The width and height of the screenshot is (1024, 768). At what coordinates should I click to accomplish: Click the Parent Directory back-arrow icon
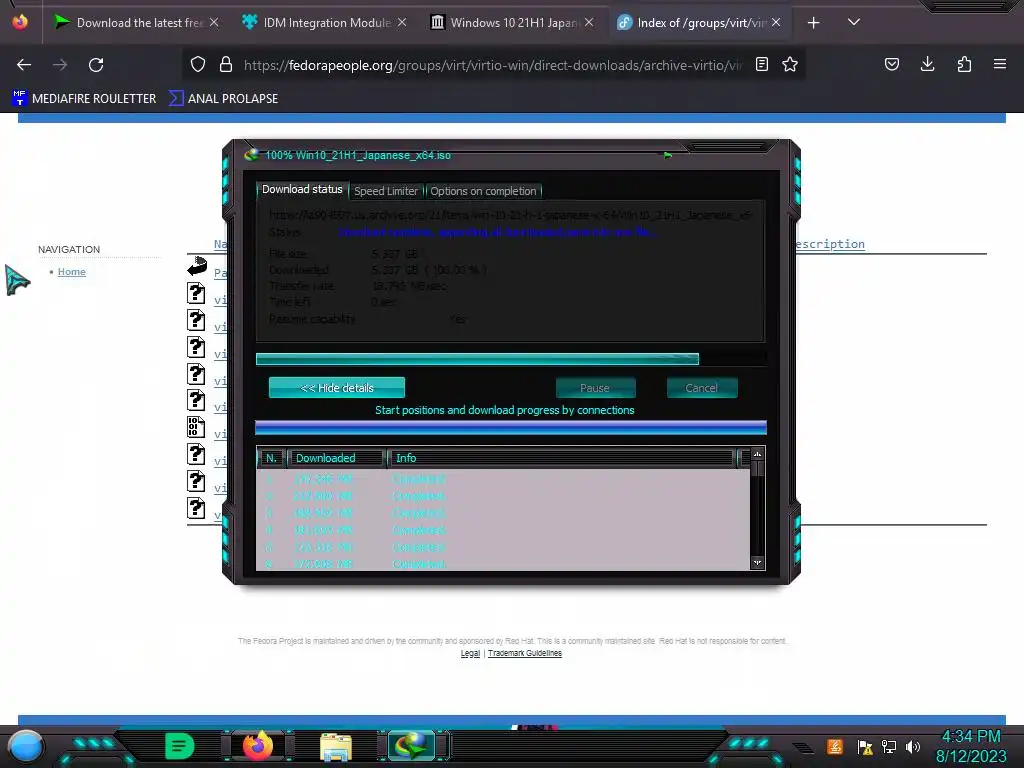[197, 266]
